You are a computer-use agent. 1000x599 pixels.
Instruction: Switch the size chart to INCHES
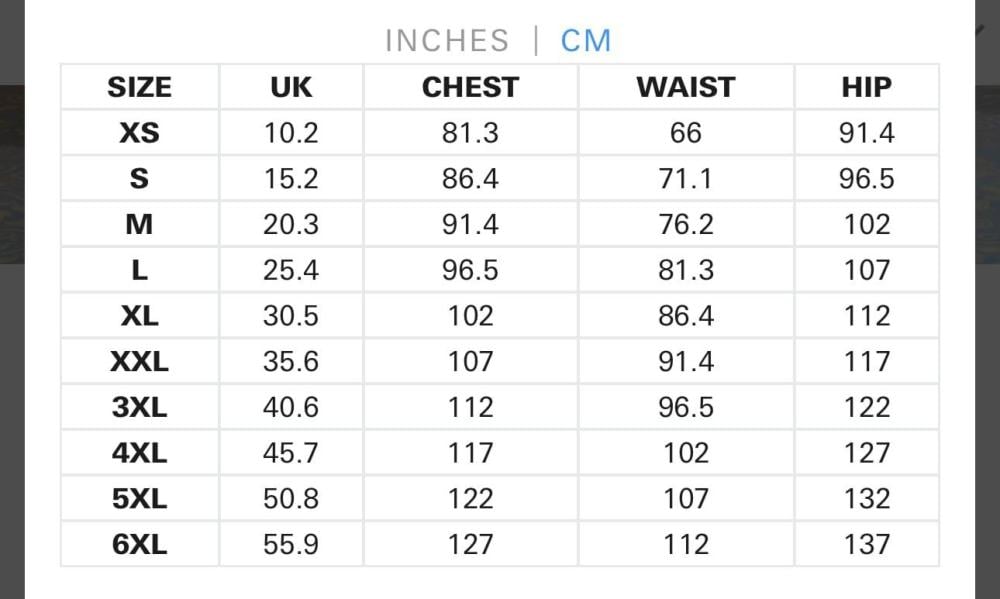coord(446,41)
